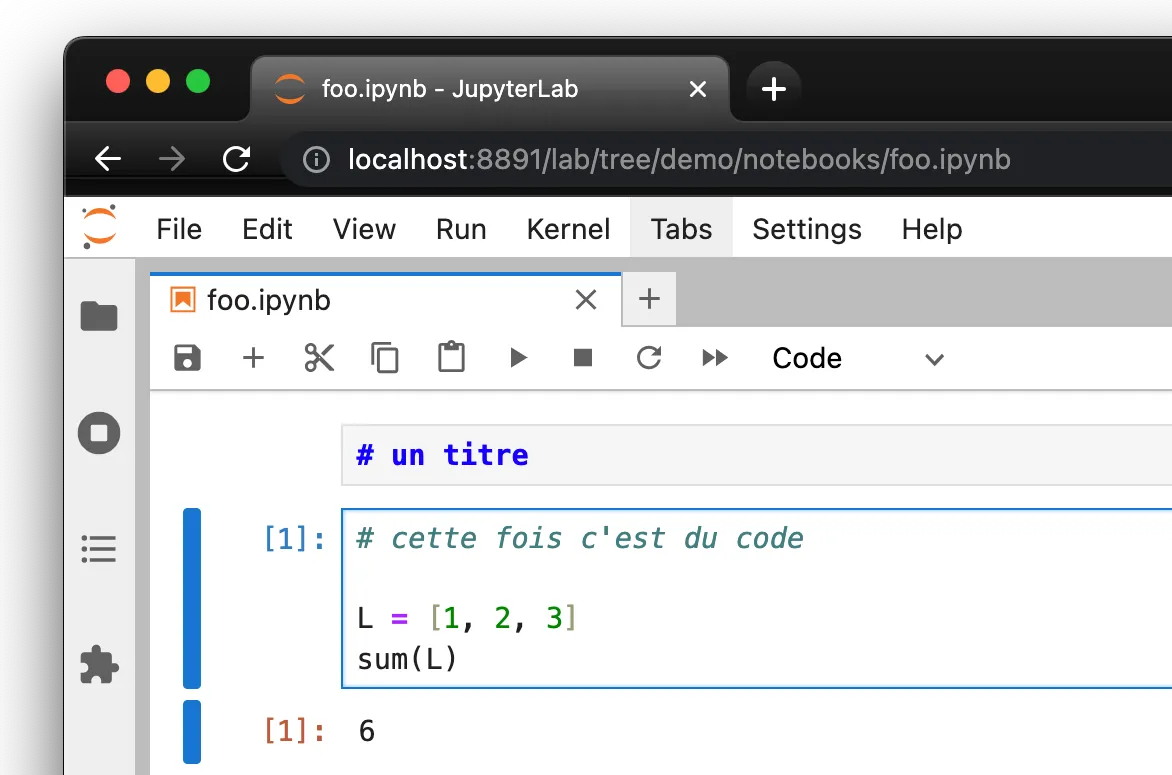Run the selected code cell
The width and height of the screenshot is (1172, 775).
coord(517,358)
